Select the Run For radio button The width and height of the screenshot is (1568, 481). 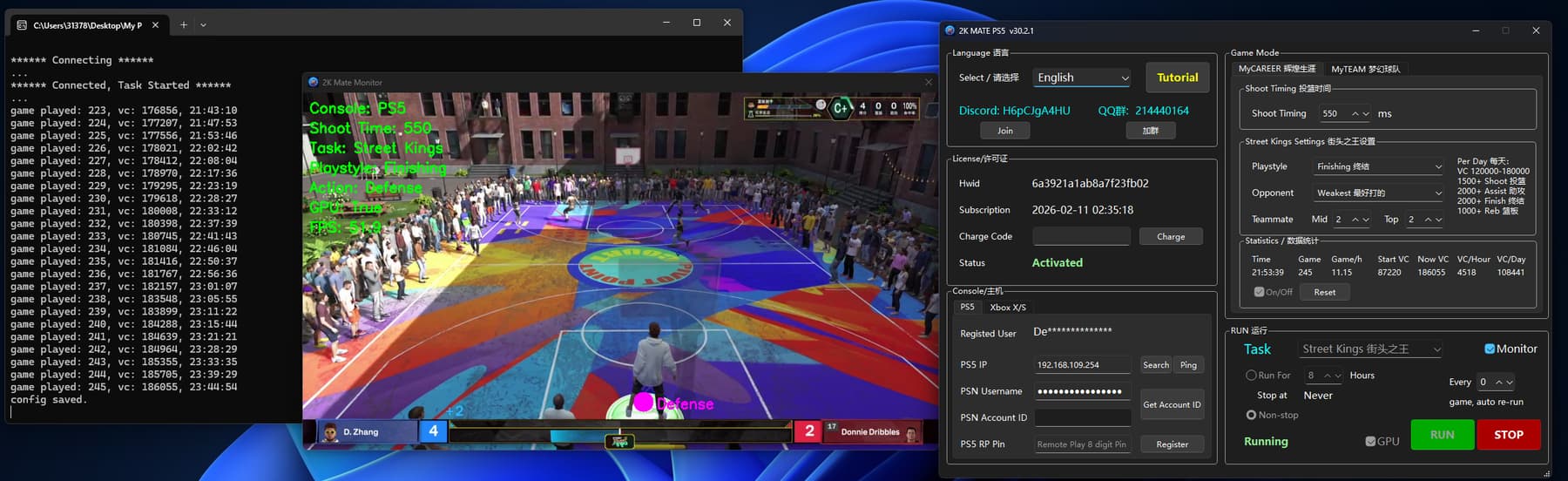[x=1251, y=376]
